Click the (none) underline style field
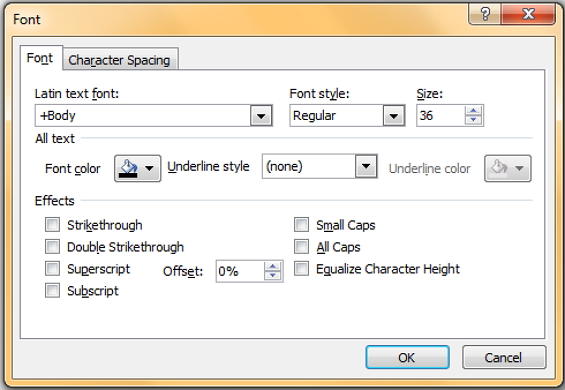This screenshot has height=390, width=565. [x=309, y=166]
